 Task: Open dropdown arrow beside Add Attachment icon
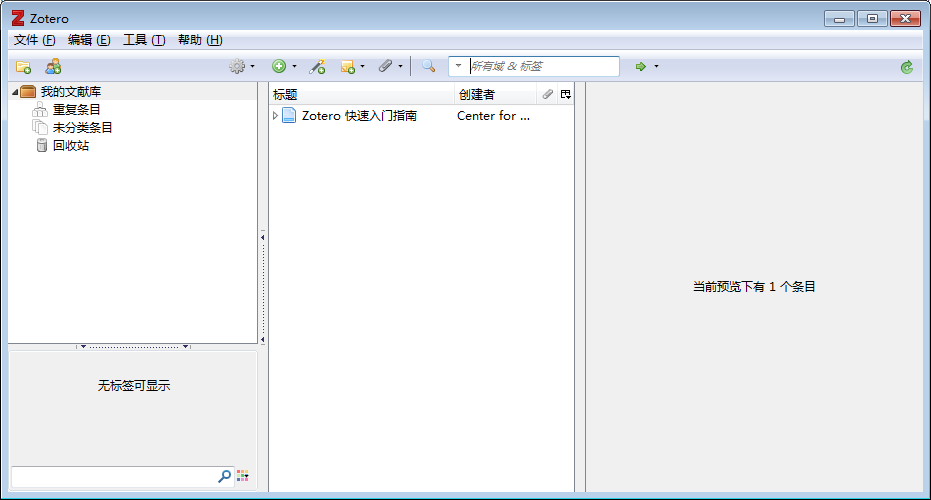(400, 67)
